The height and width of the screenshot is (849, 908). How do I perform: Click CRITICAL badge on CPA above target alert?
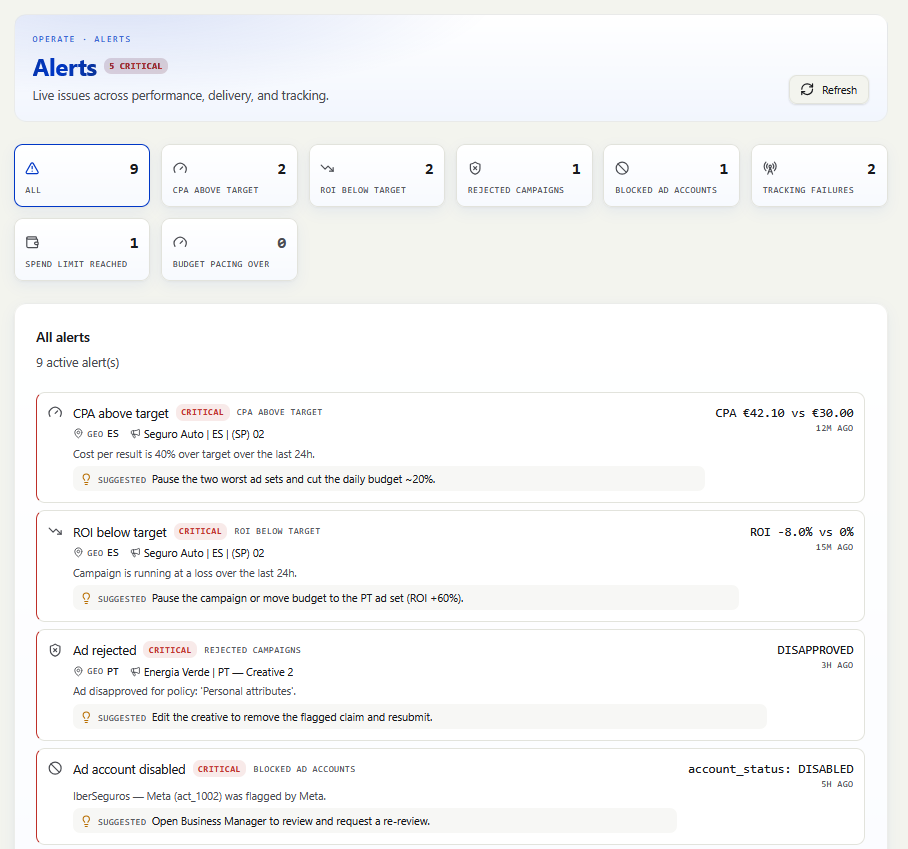202,412
